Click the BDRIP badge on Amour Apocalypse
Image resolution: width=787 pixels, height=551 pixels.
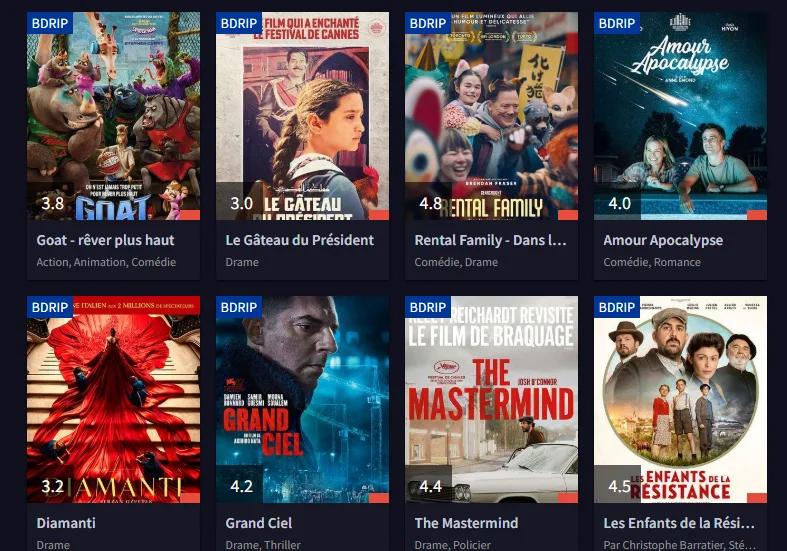[x=615, y=23]
